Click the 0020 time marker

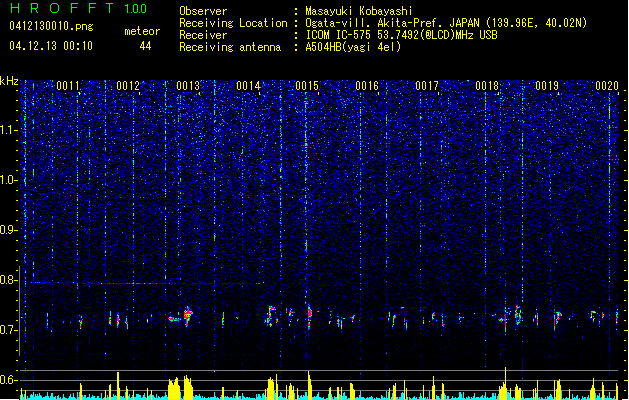click(607, 86)
